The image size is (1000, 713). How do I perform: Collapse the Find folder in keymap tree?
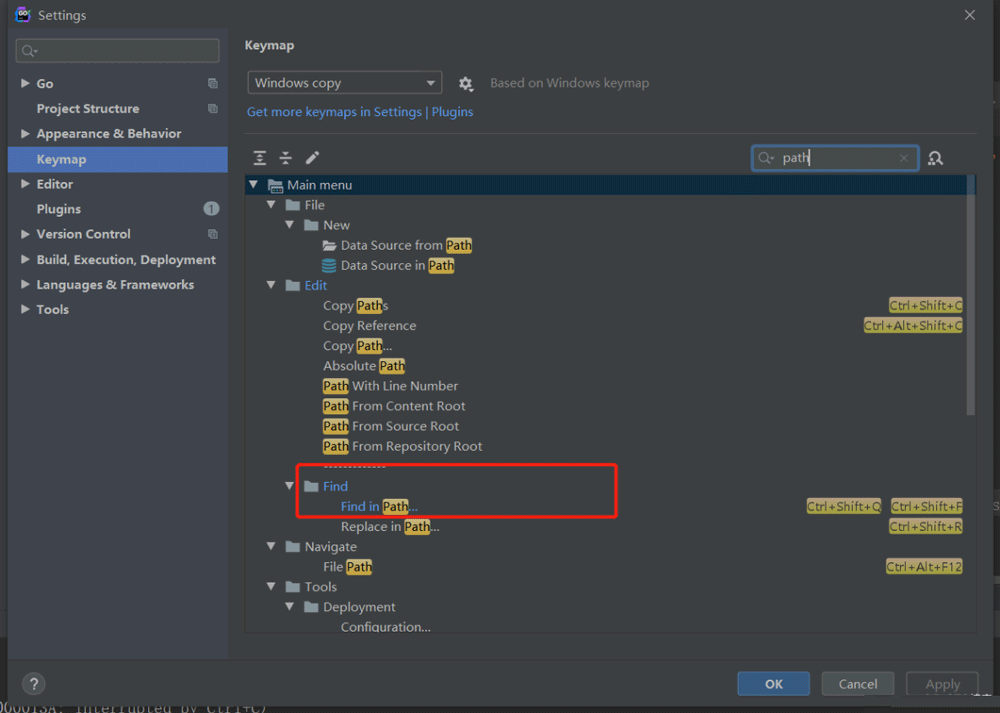point(290,487)
